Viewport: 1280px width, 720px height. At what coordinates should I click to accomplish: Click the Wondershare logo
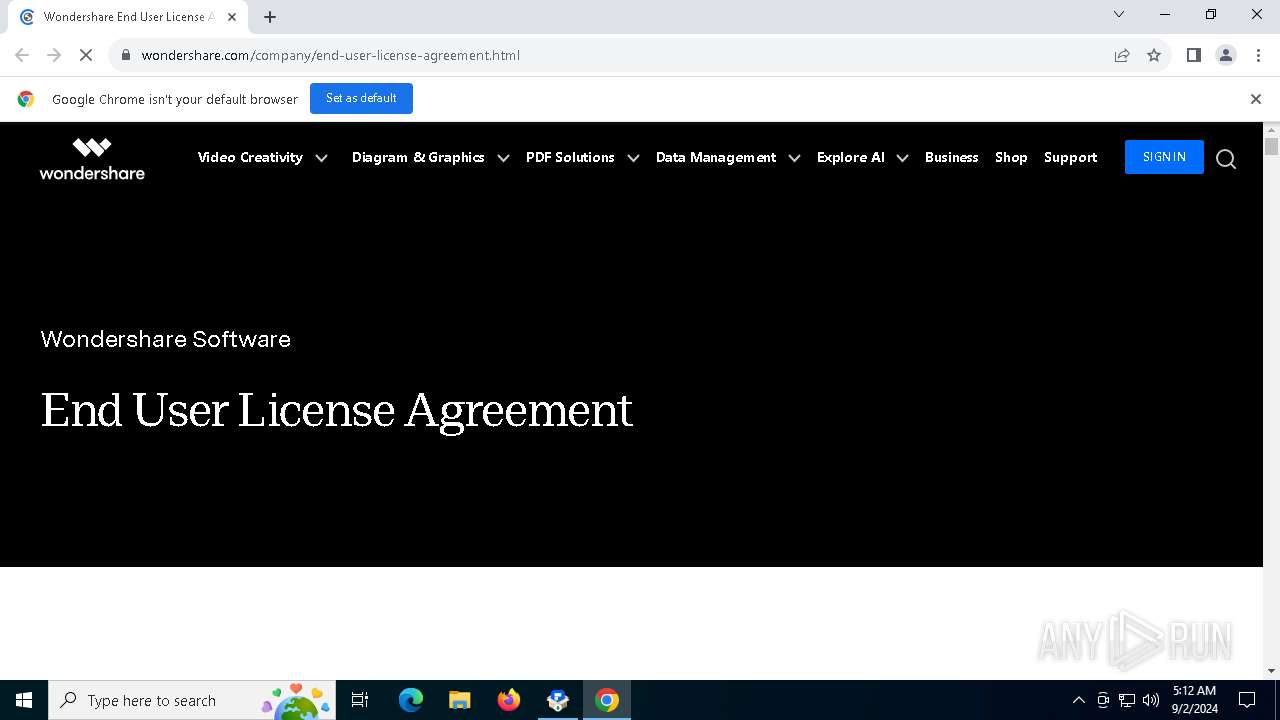[x=92, y=158]
